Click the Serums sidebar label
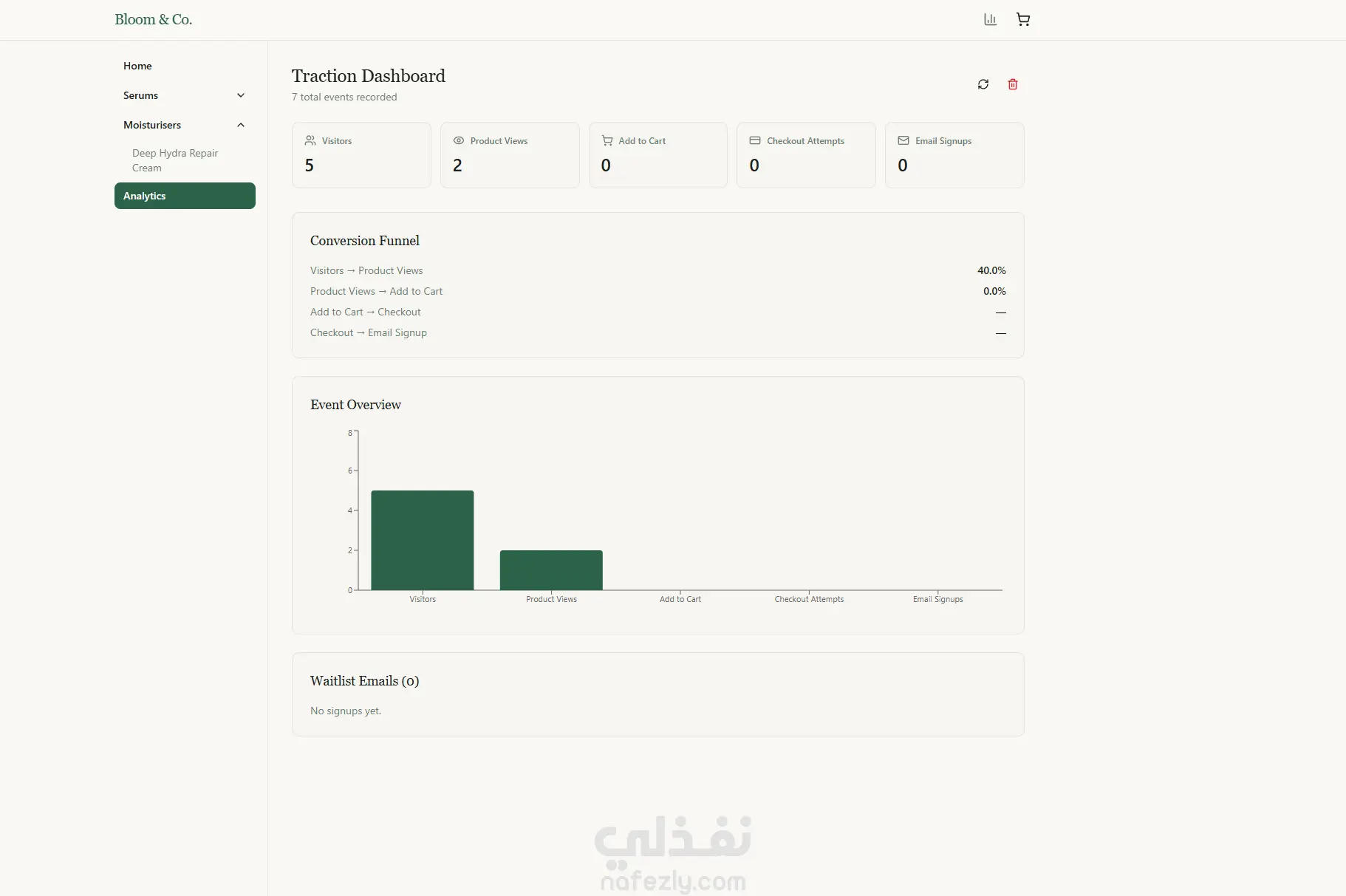 click(x=140, y=95)
